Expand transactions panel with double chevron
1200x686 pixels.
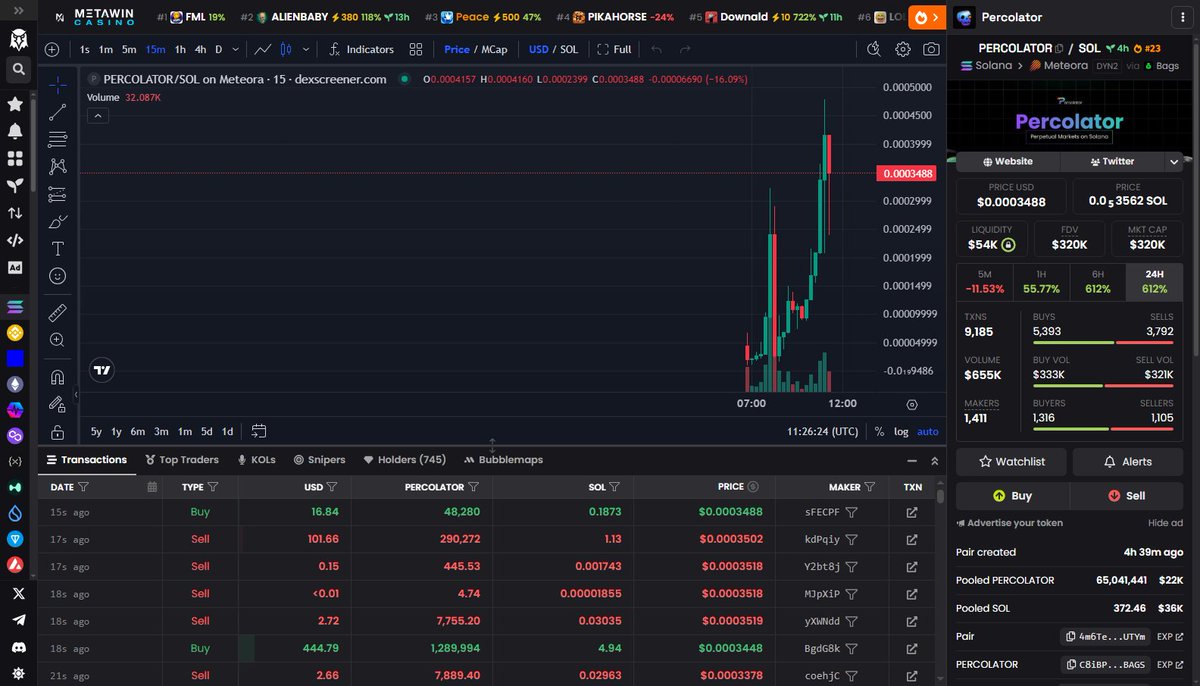click(935, 461)
